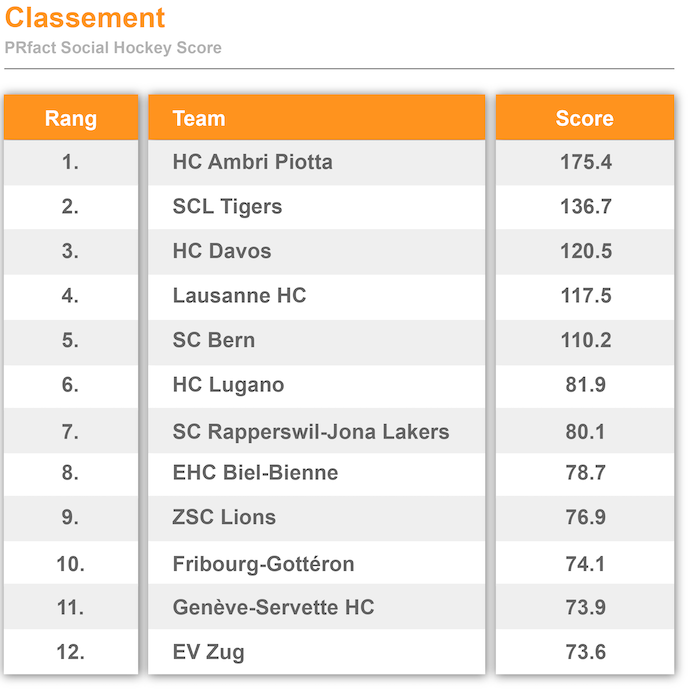Click the Rang column header

pos(70,118)
